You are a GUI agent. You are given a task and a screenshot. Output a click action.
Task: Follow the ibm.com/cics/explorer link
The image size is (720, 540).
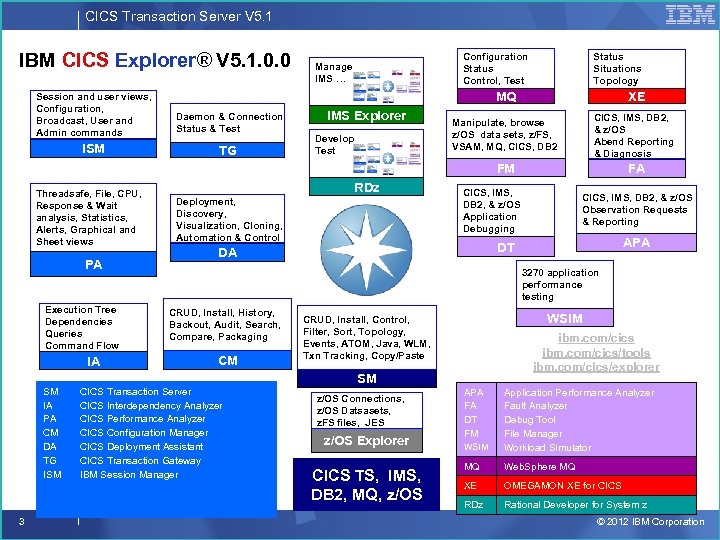tap(596, 367)
